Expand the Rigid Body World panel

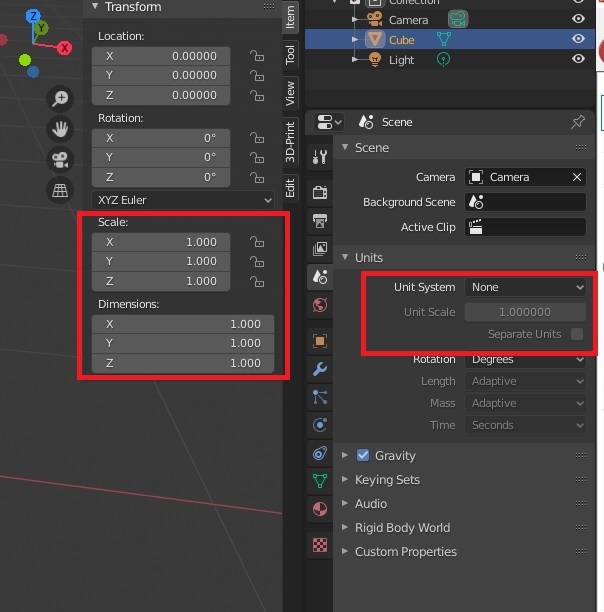point(345,528)
